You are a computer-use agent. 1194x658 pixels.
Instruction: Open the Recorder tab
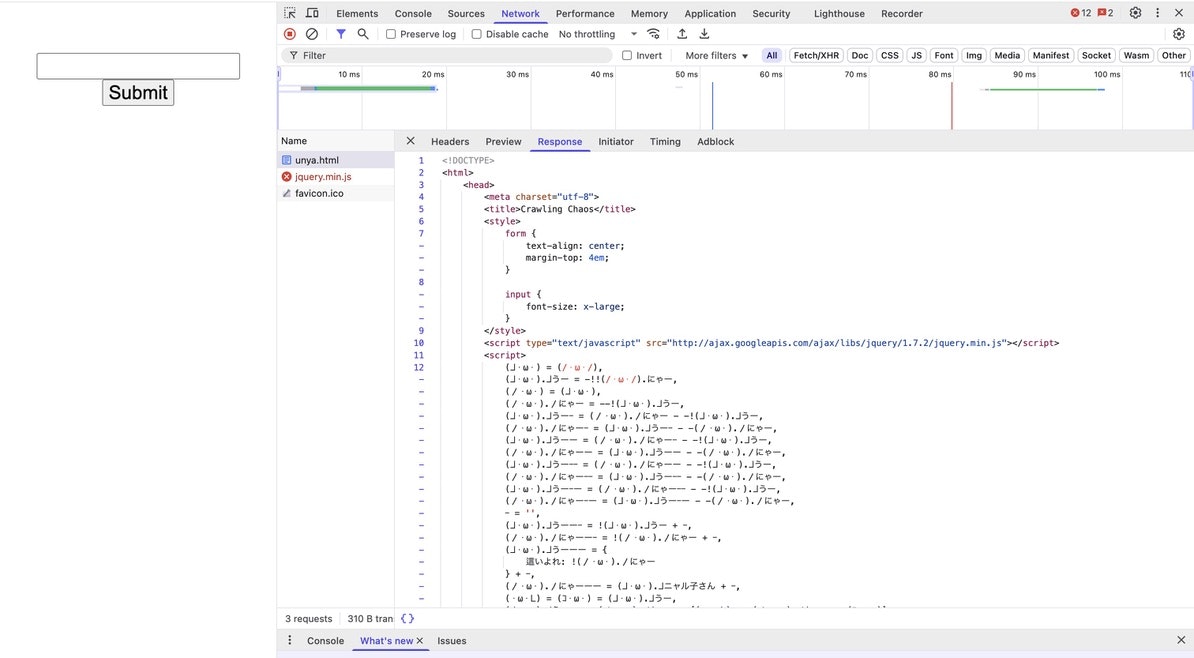pos(902,14)
